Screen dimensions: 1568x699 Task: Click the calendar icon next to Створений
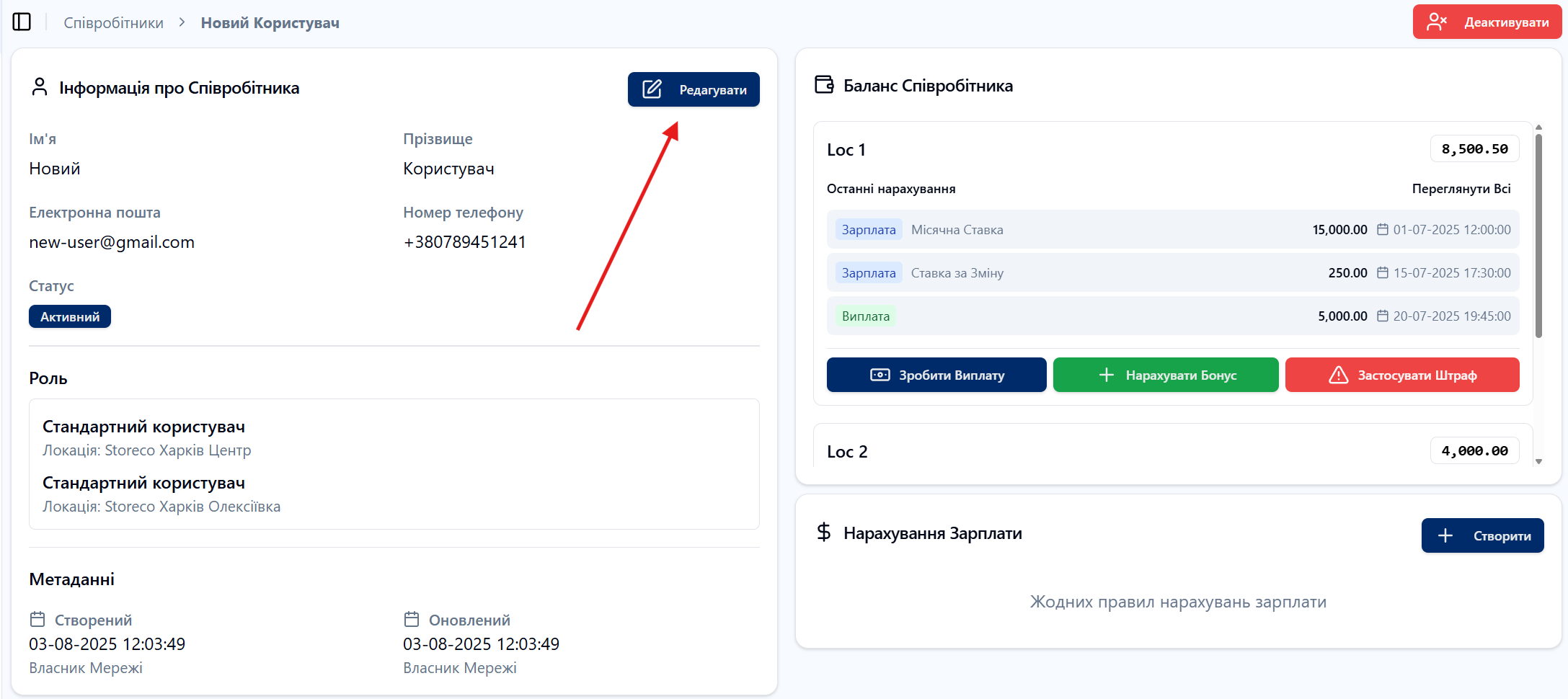pyautogui.click(x=37, y=620)
